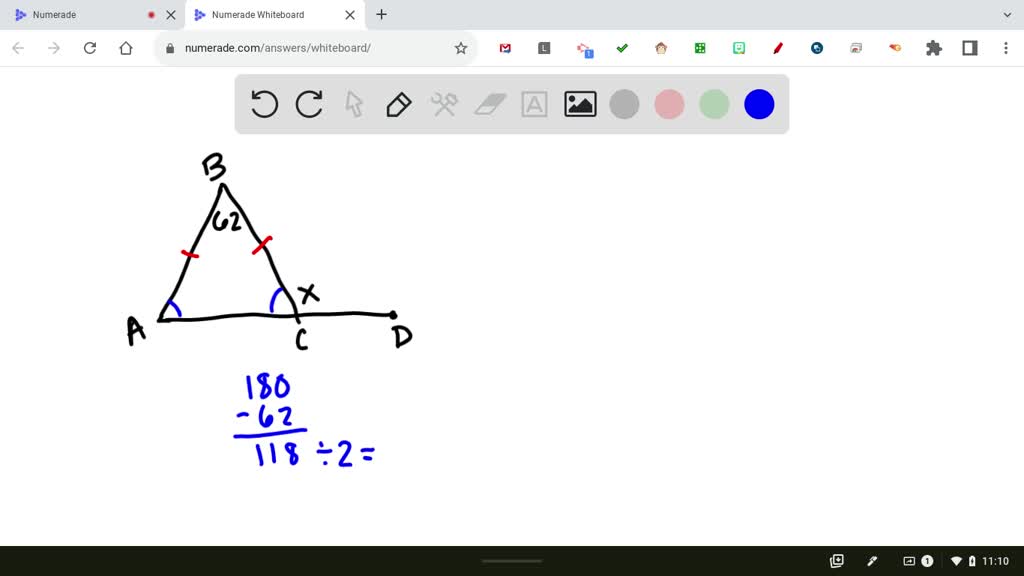1024x576 pixels.
Task: Select the blue color swatch
Action: click(x=758, y=103)
